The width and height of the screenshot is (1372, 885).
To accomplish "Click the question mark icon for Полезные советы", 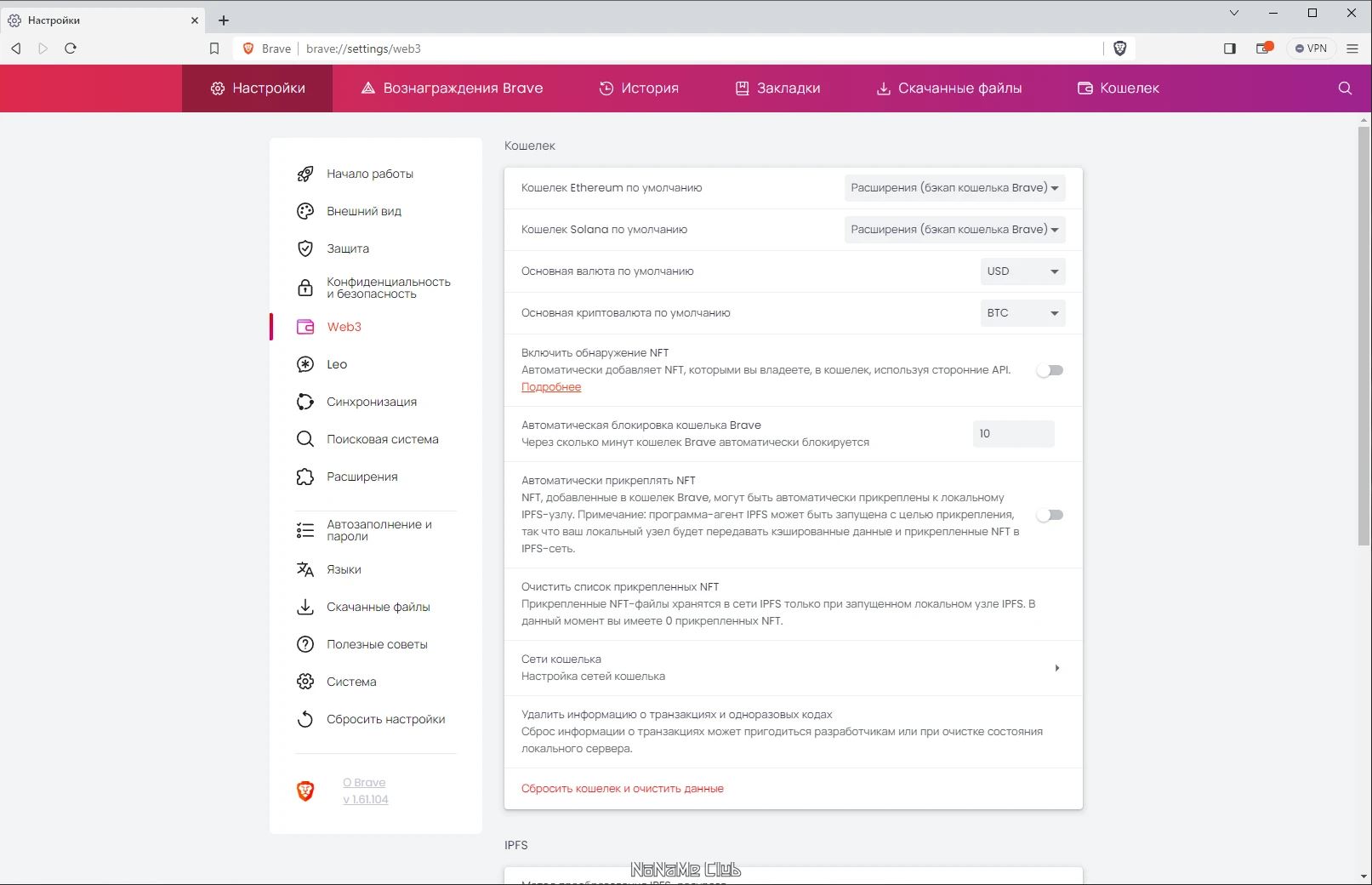I will tap(305, 644).
